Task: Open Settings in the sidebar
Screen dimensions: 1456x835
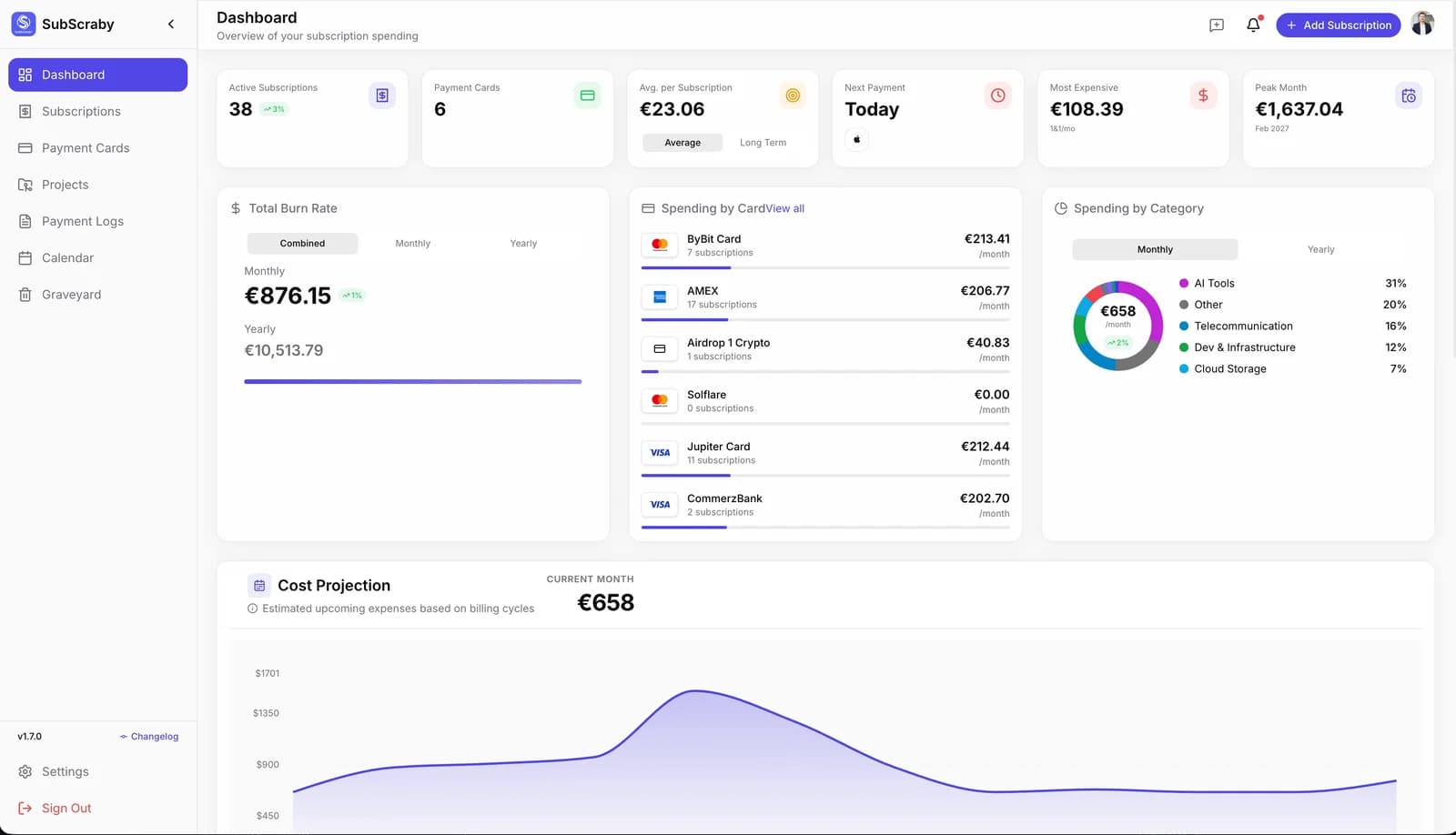Action: pyautogui.click(x=98, y=771)
